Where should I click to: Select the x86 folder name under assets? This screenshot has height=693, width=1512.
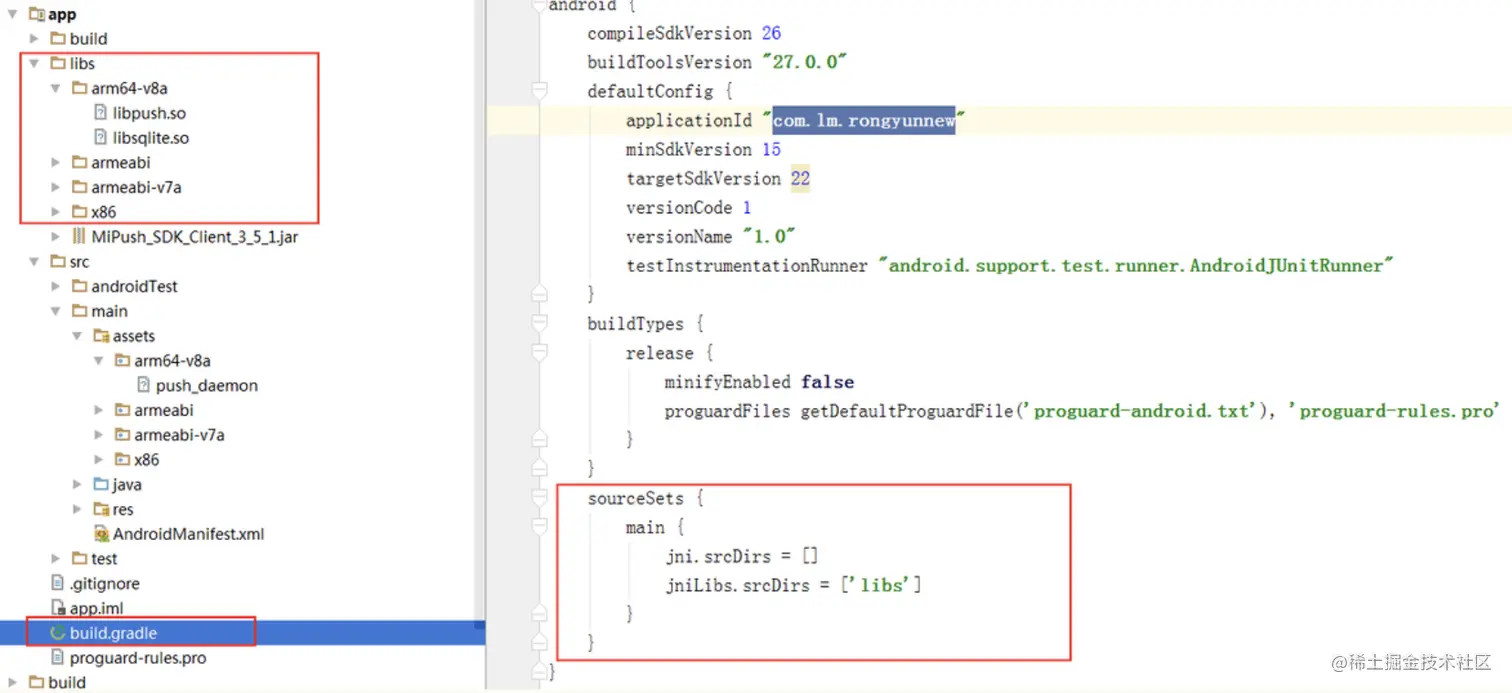[x=147, y=460]
